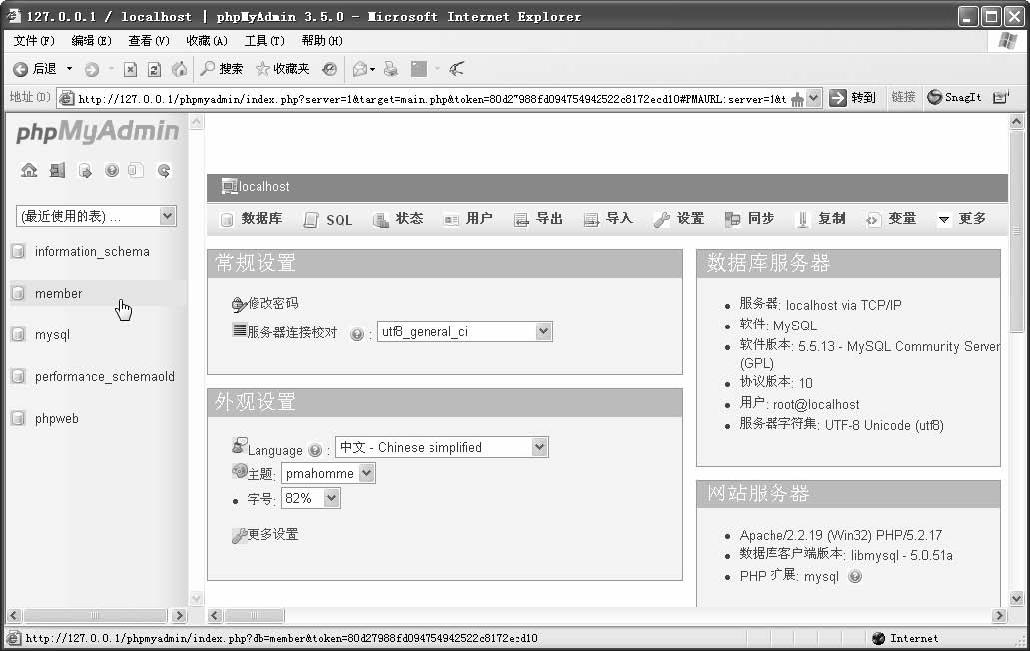Click the phpMyAdmin logo
1030x651 pixels.
pos(97,131)
